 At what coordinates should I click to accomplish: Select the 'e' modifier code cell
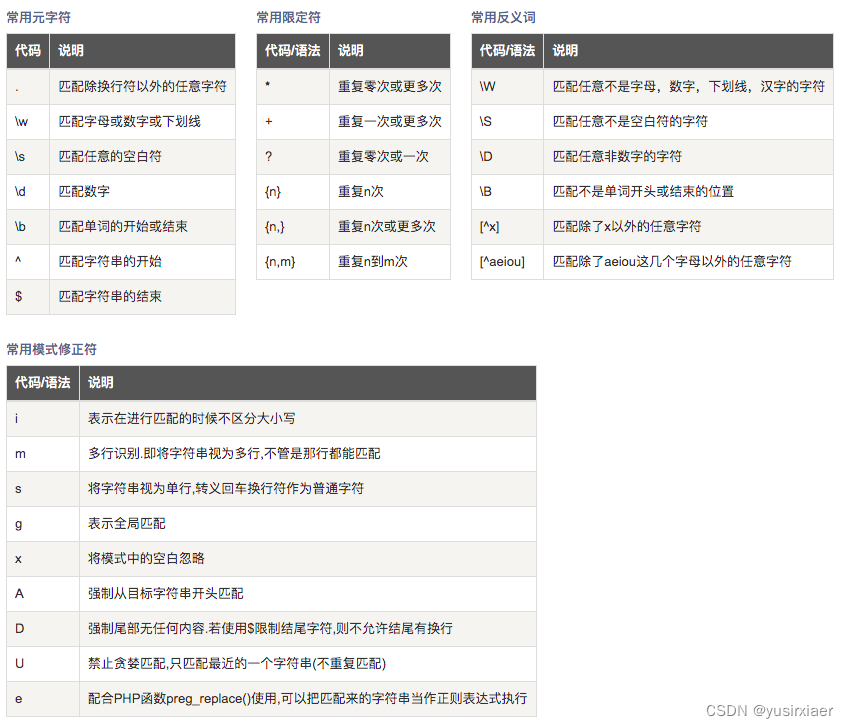click(43, 699)
